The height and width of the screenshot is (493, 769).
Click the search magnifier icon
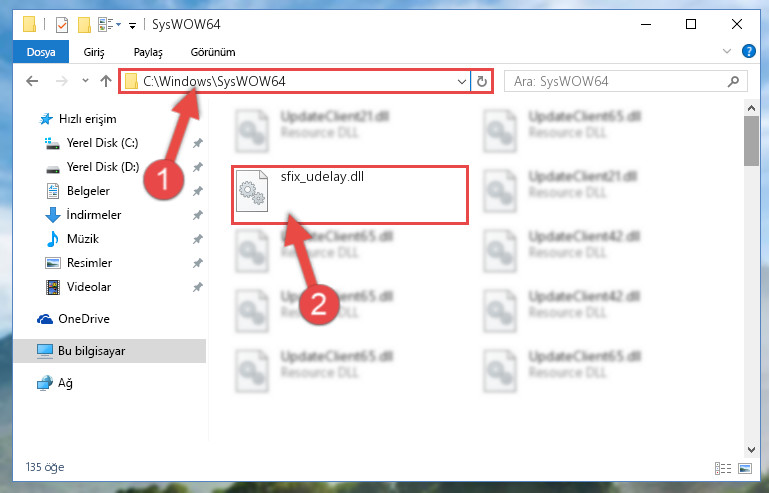click(x=733, y=81)
